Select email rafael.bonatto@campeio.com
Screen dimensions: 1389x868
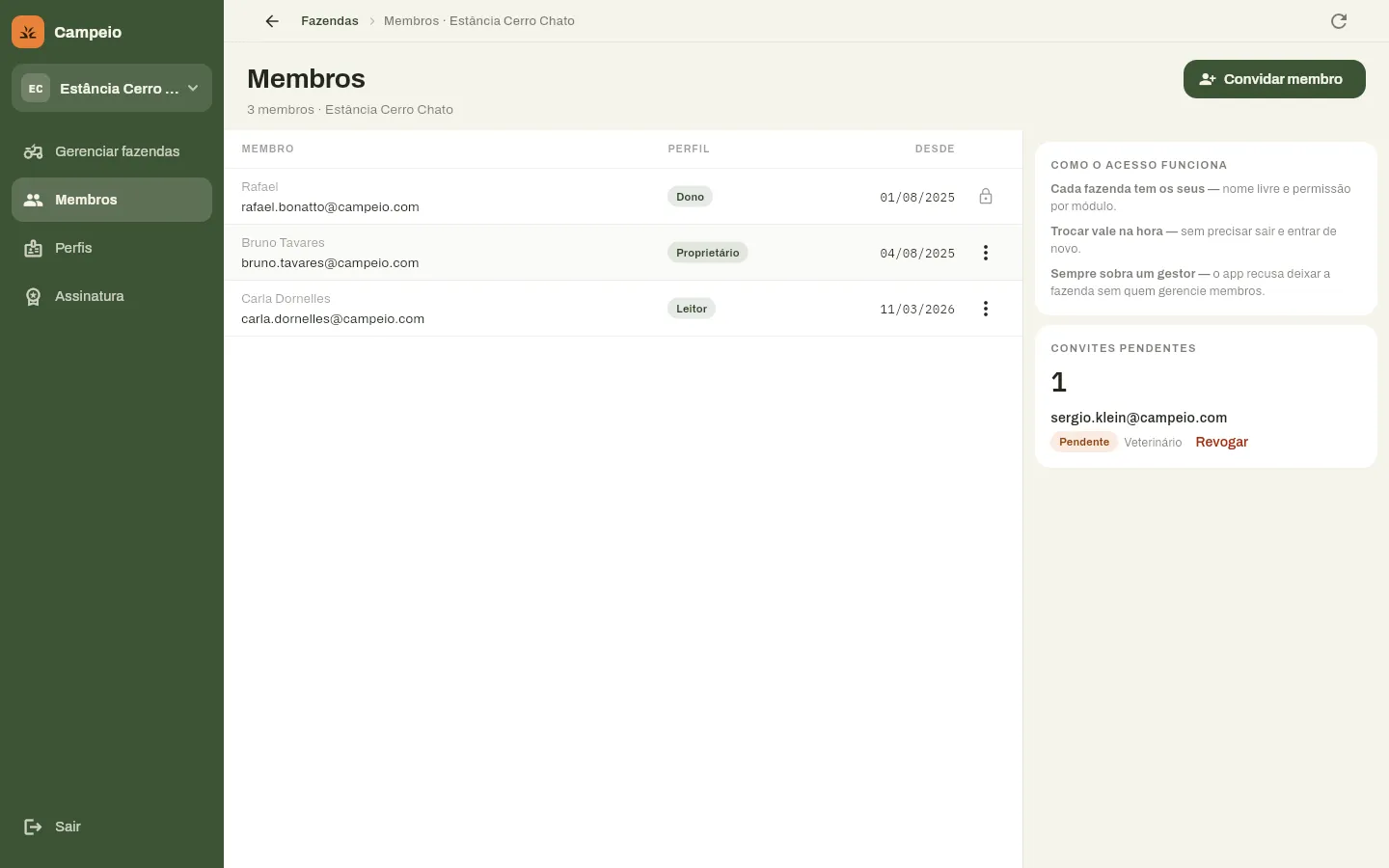click(330, 207)
